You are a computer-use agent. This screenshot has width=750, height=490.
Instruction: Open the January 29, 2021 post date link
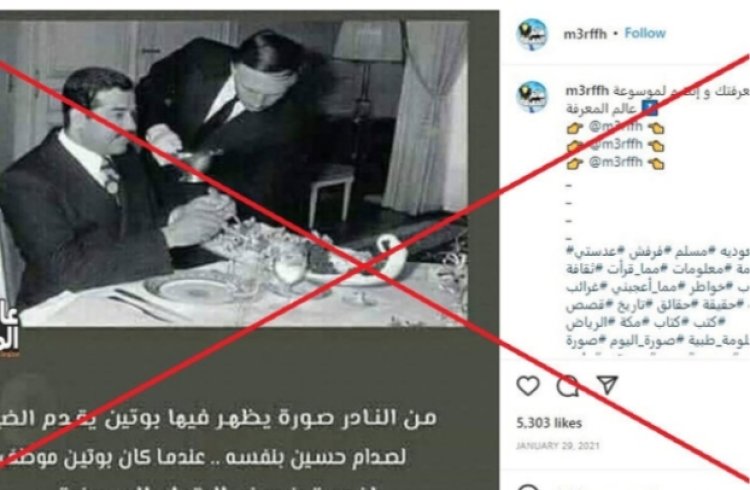557,445
